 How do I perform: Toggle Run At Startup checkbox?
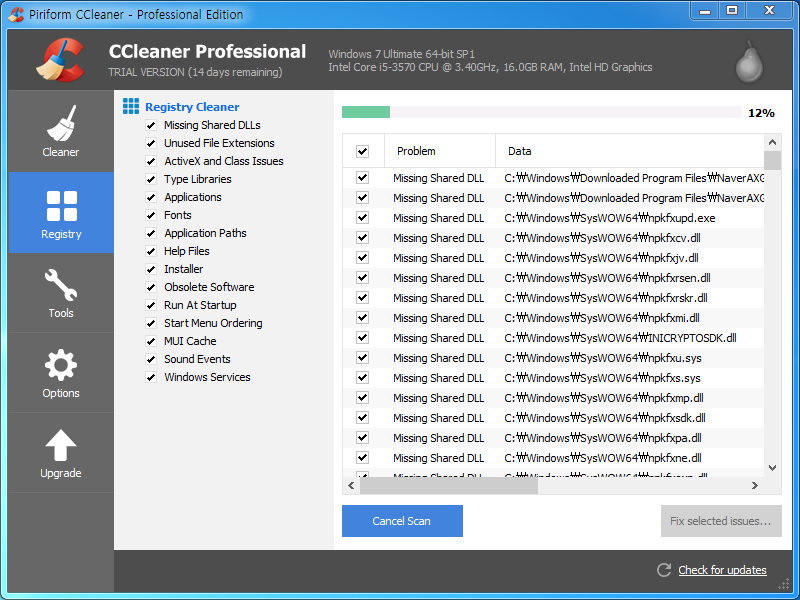(151, 305)
